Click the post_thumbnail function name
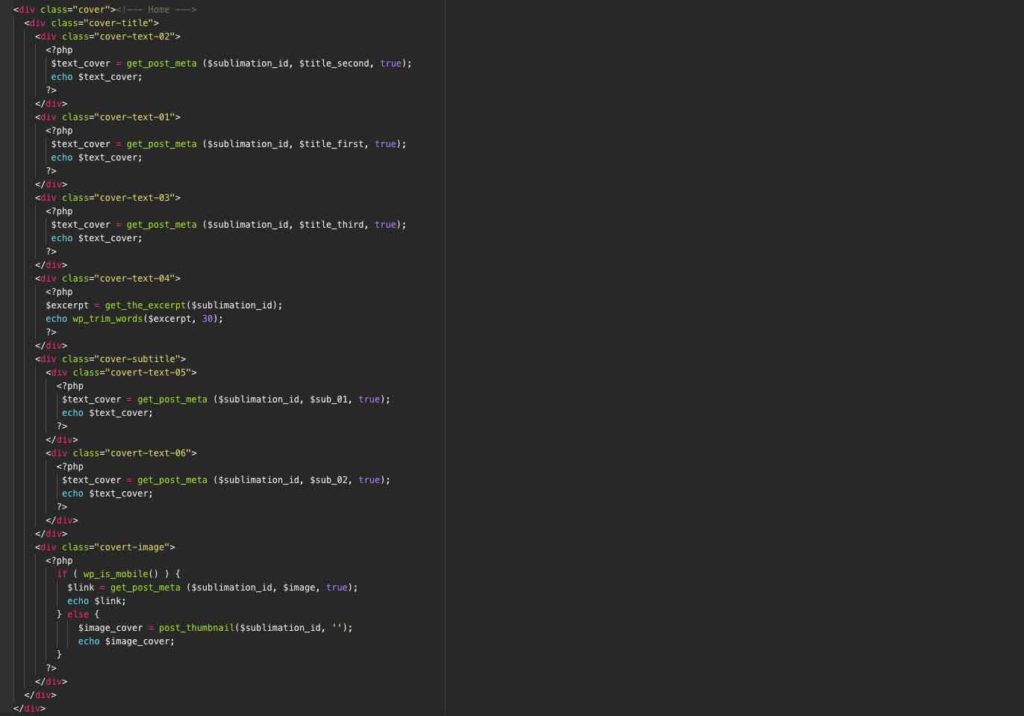1024x716 pixels. coord(197,628)
